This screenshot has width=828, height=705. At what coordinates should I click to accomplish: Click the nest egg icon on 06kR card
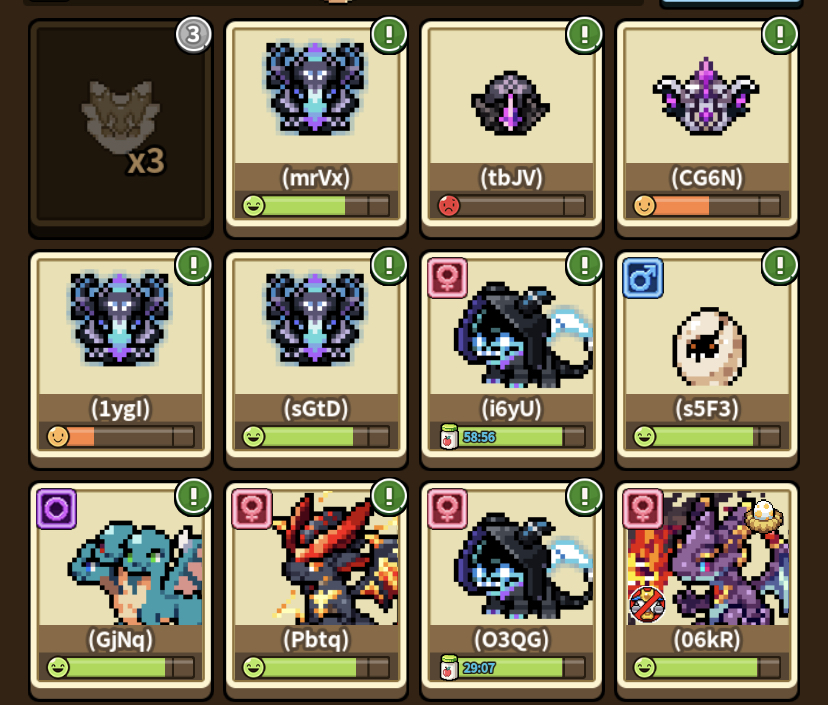click(763, 514)
